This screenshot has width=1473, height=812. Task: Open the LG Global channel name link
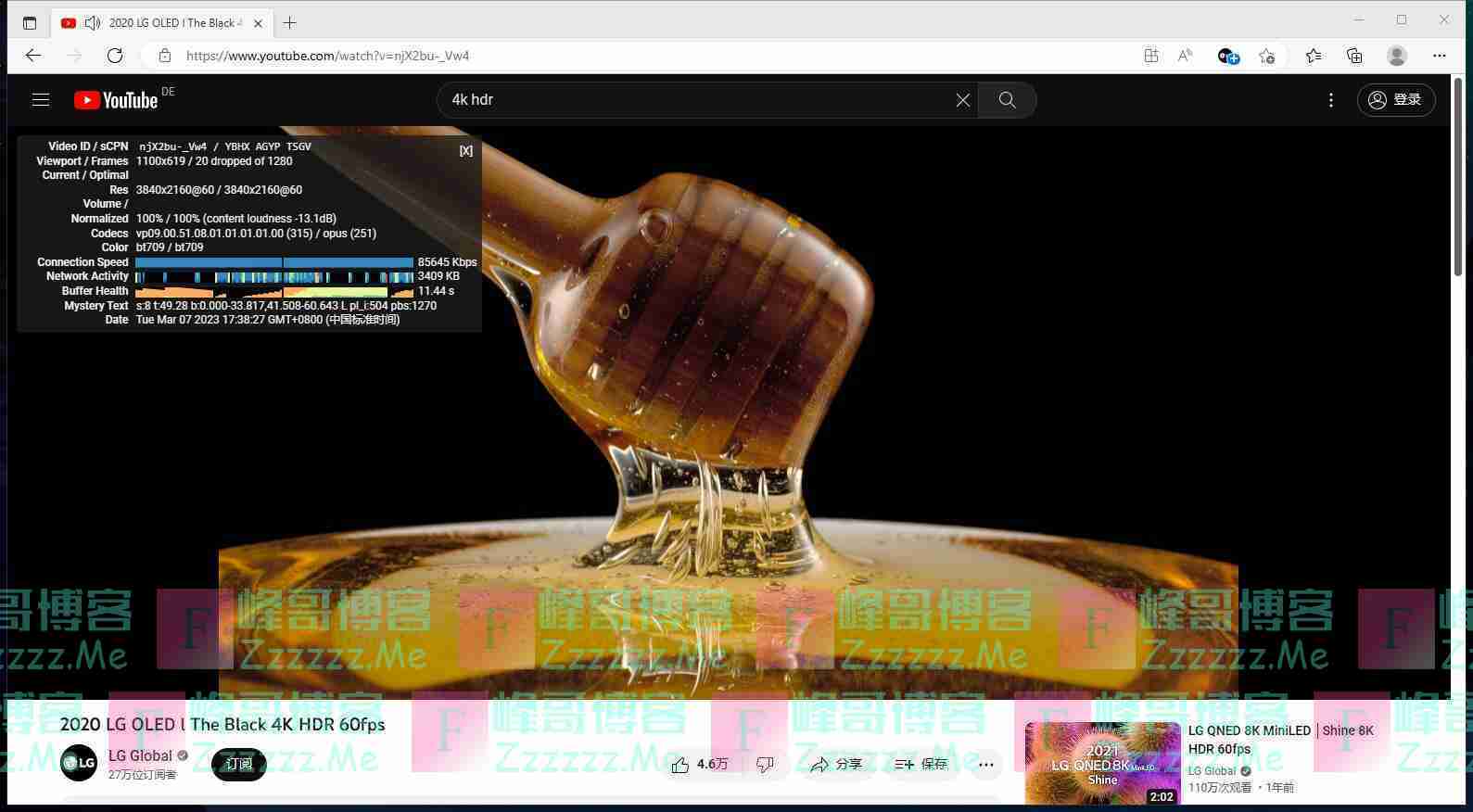pyautogui.click(x=140, y=755)
